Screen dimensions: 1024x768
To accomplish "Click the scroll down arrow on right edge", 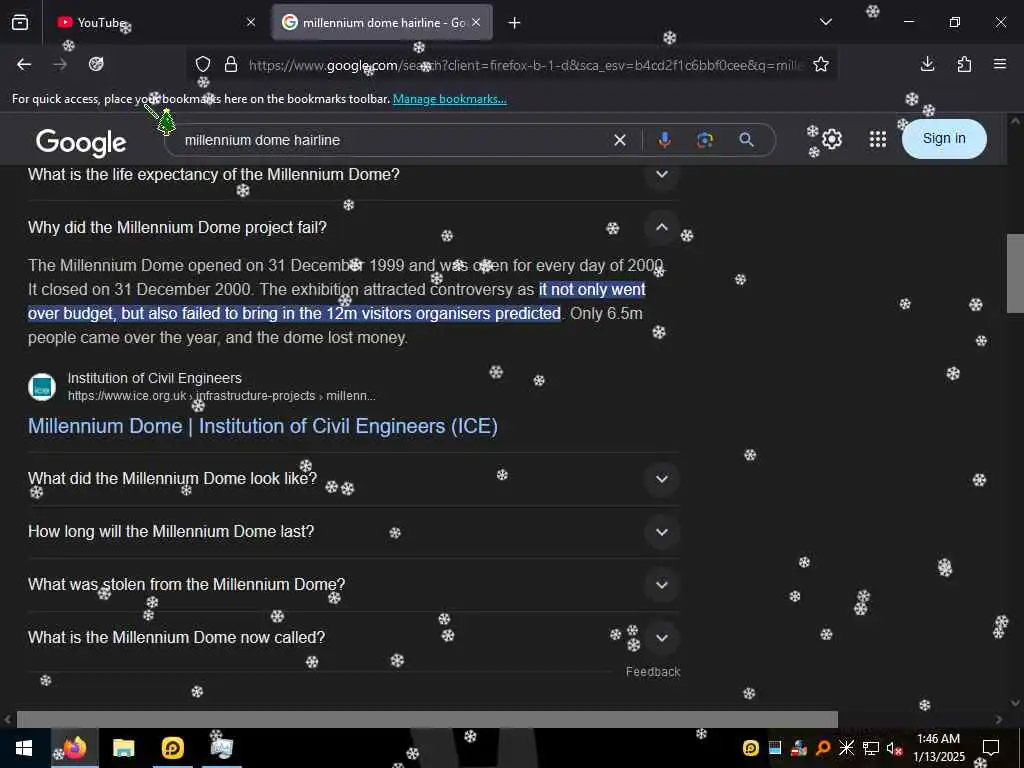I will (1015, 703).
